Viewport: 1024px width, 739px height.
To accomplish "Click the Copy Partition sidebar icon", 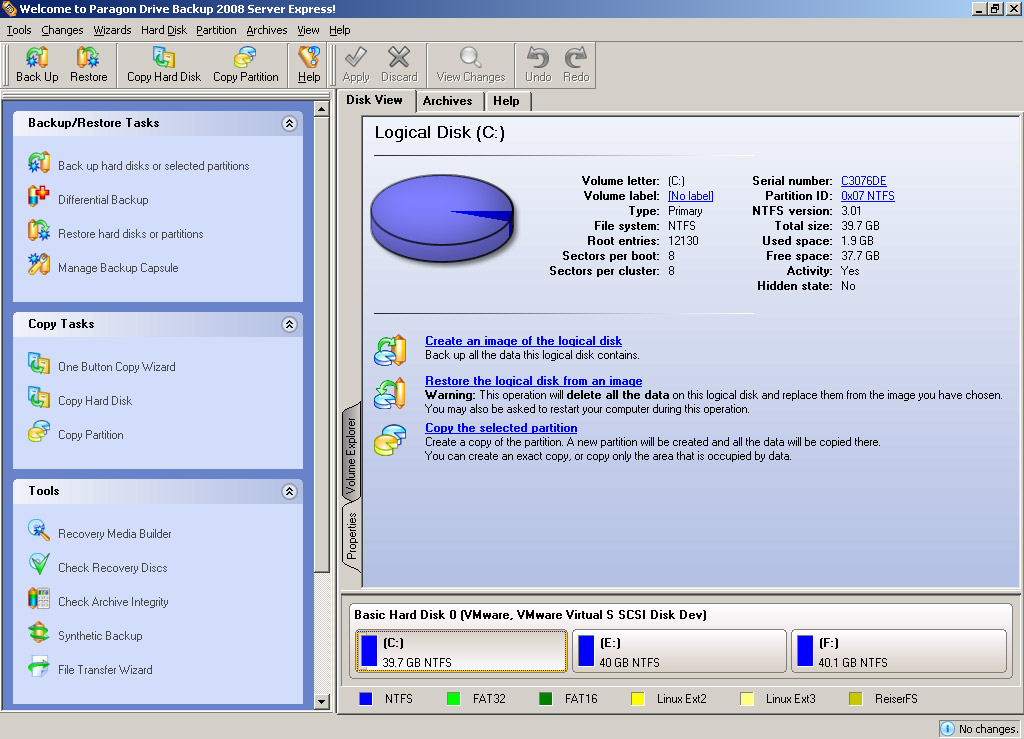I will (x=39, y=432).
